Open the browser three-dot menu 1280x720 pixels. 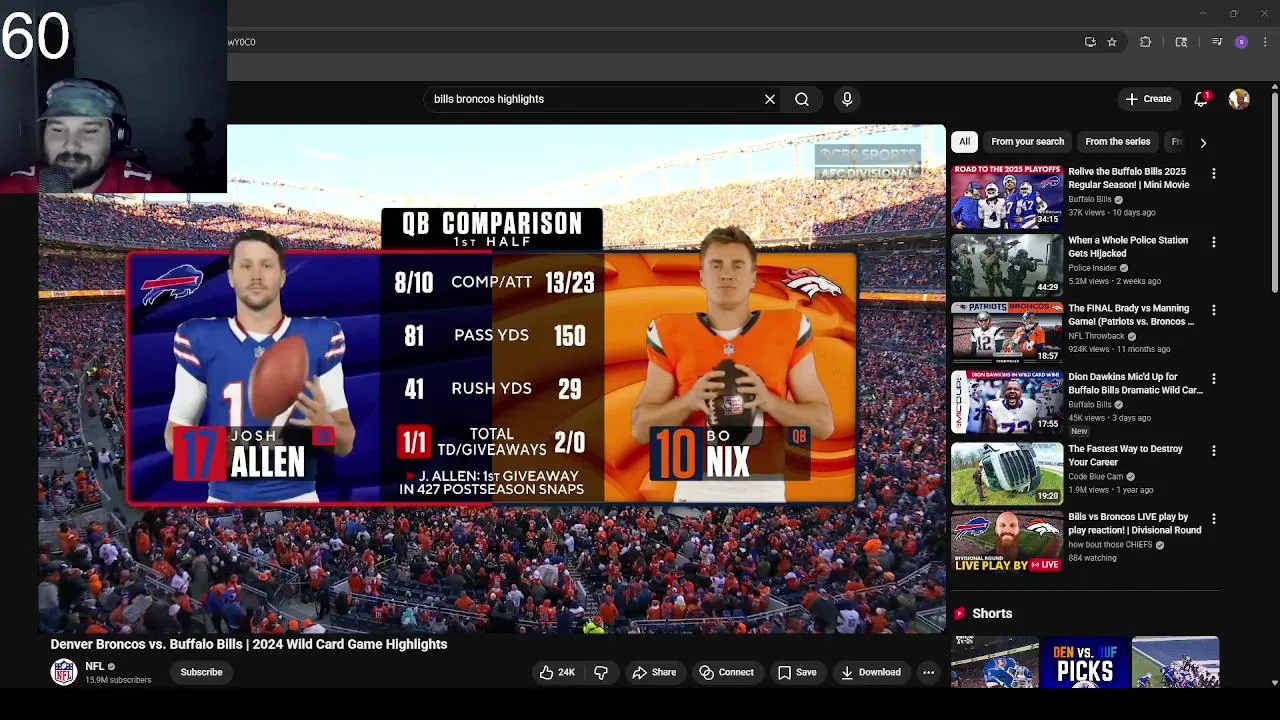1265,42
